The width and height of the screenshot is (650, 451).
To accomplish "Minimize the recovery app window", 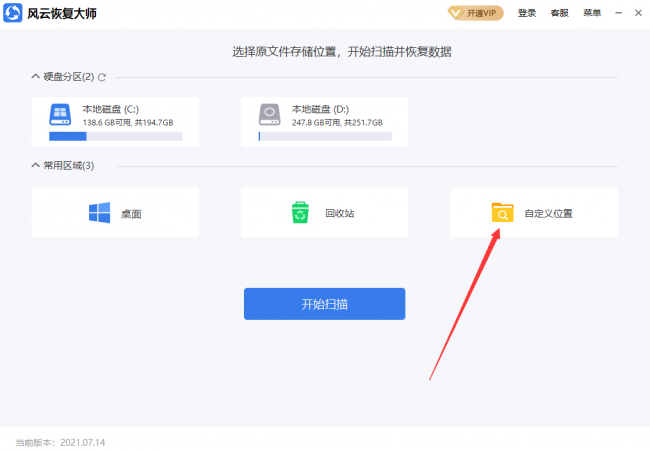I will point(618,13).
